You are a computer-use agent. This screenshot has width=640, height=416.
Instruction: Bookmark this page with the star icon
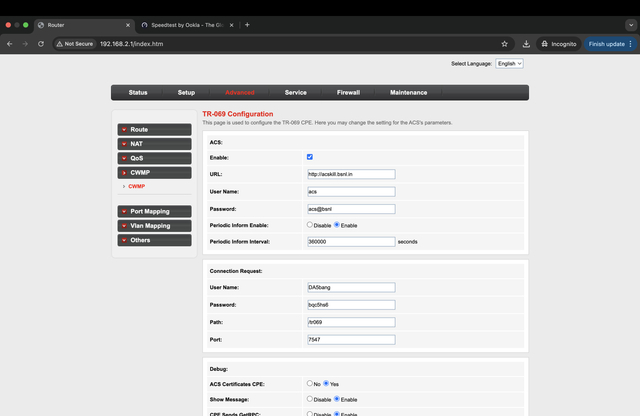504,44
